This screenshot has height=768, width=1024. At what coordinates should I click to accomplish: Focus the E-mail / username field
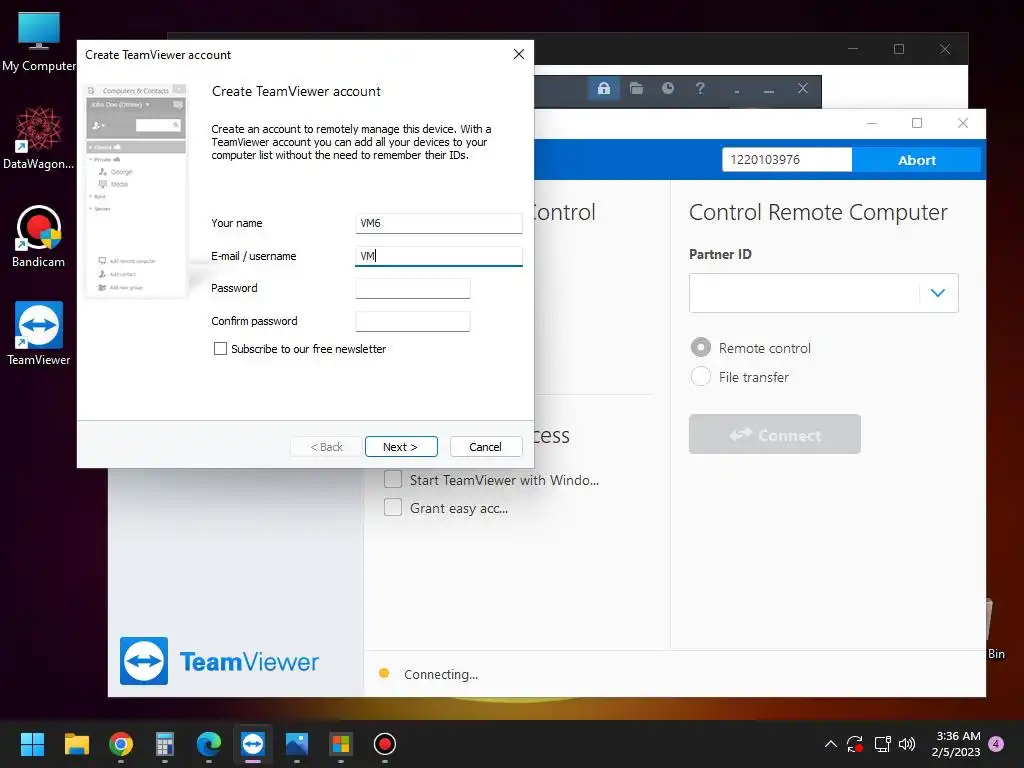click(438, 256)
